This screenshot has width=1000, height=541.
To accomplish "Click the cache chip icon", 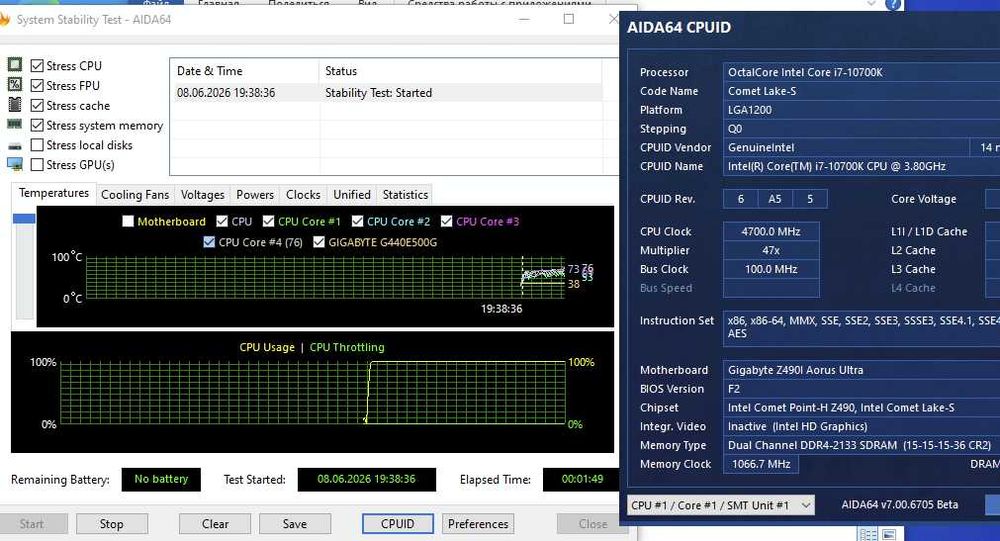I will [14, 105].
